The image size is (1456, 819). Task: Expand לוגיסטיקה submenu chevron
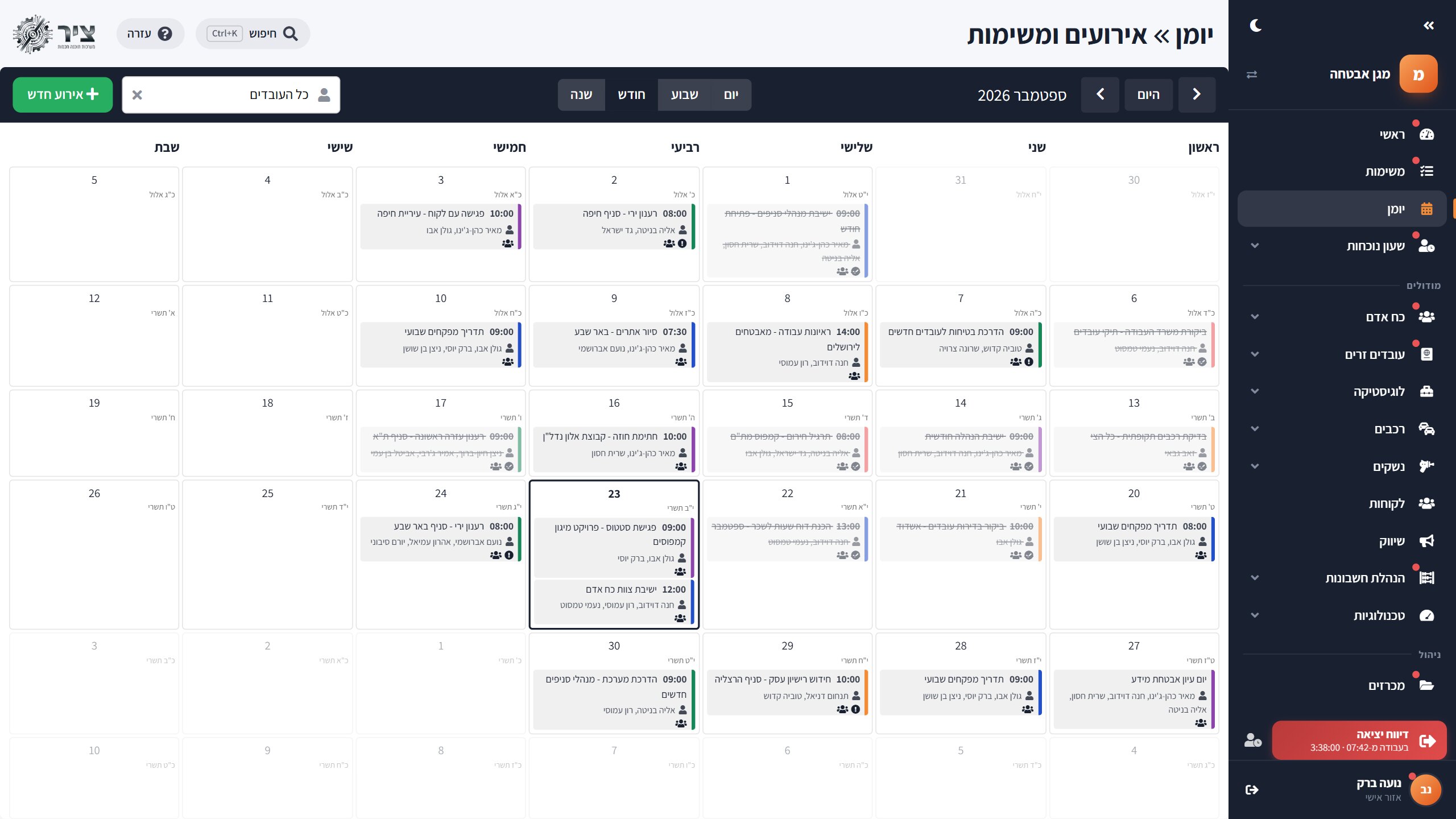click(x=1255, y=391)
